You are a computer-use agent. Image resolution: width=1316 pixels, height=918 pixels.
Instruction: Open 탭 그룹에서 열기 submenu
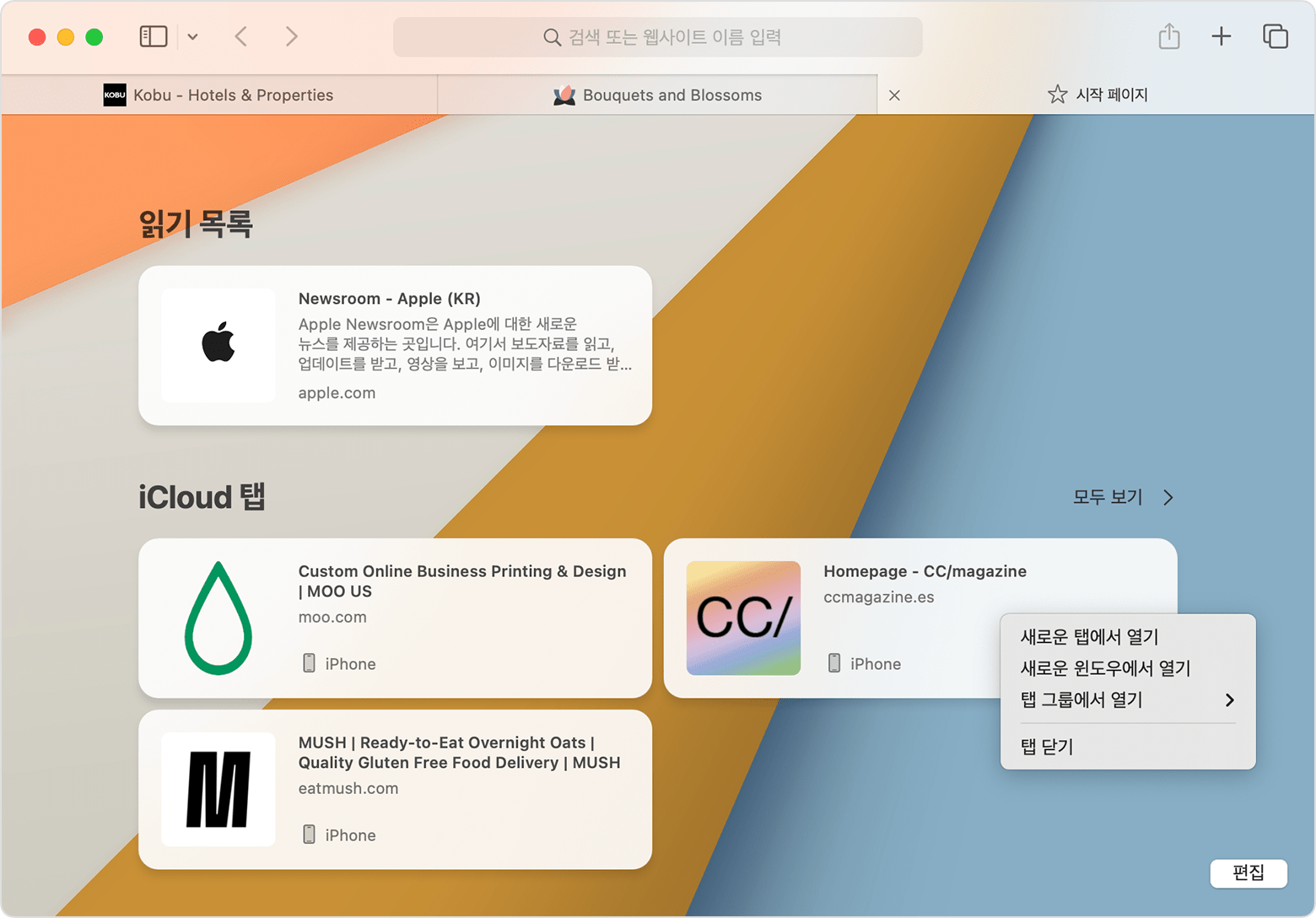[1128, 699]
